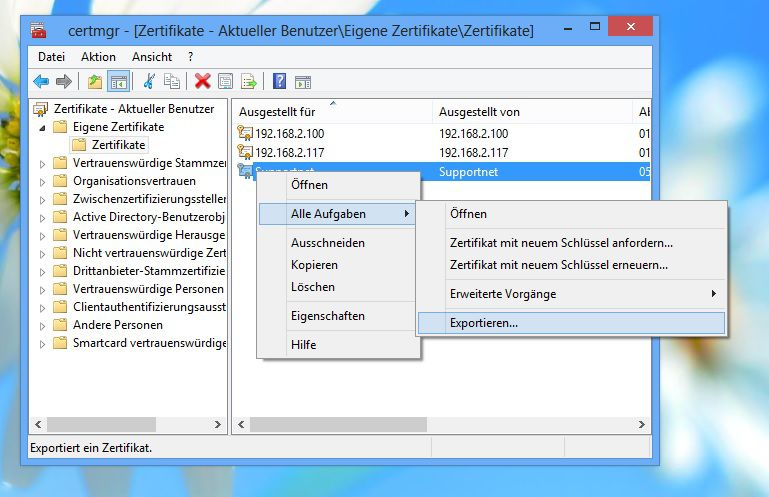The height and width of the screenshot is (497, 769).
Task: Select Clientauthentifizierungsaussteller tree item
Action: (x=150, y=307)
